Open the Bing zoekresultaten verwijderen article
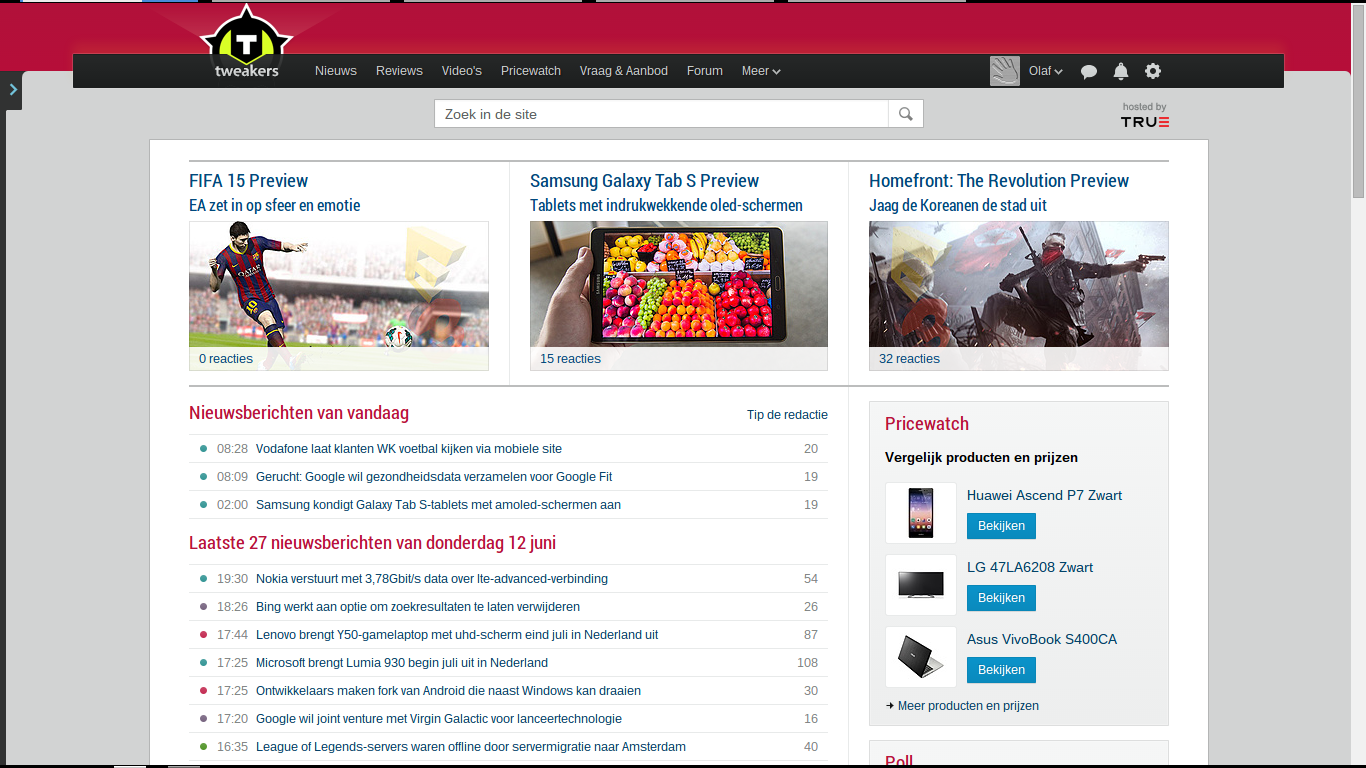The width and height of the screenshot is (1366, 768). 418,607
